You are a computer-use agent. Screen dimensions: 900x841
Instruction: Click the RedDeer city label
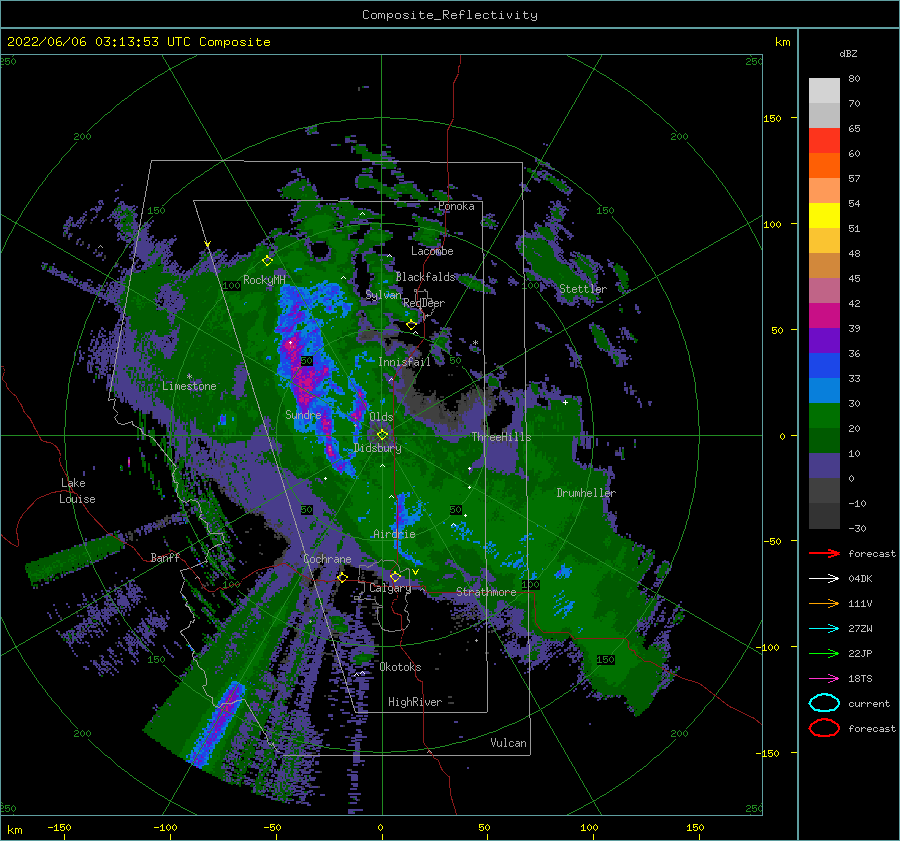pyautogui.click(x=424, y=303)
